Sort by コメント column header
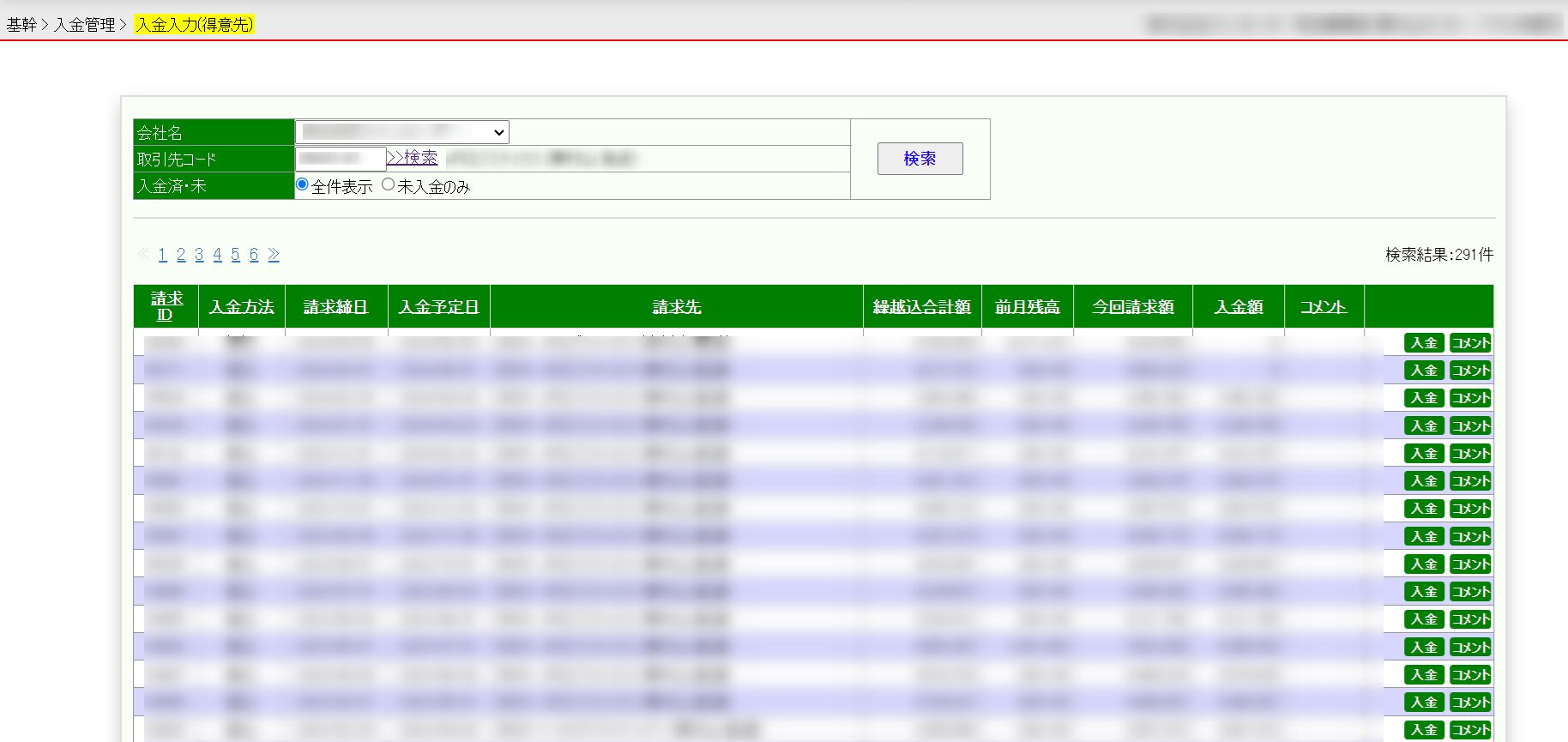 (1324, 307)
